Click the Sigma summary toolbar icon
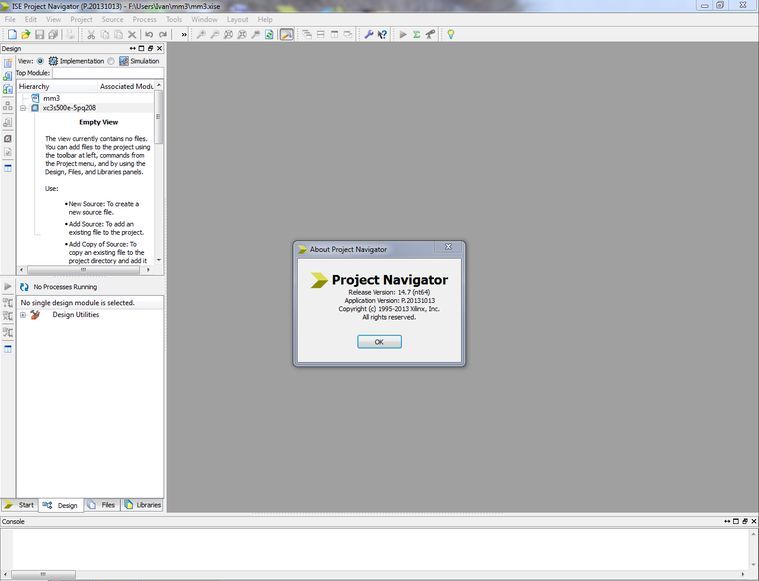Screen dimensions: 759x581 416,34
